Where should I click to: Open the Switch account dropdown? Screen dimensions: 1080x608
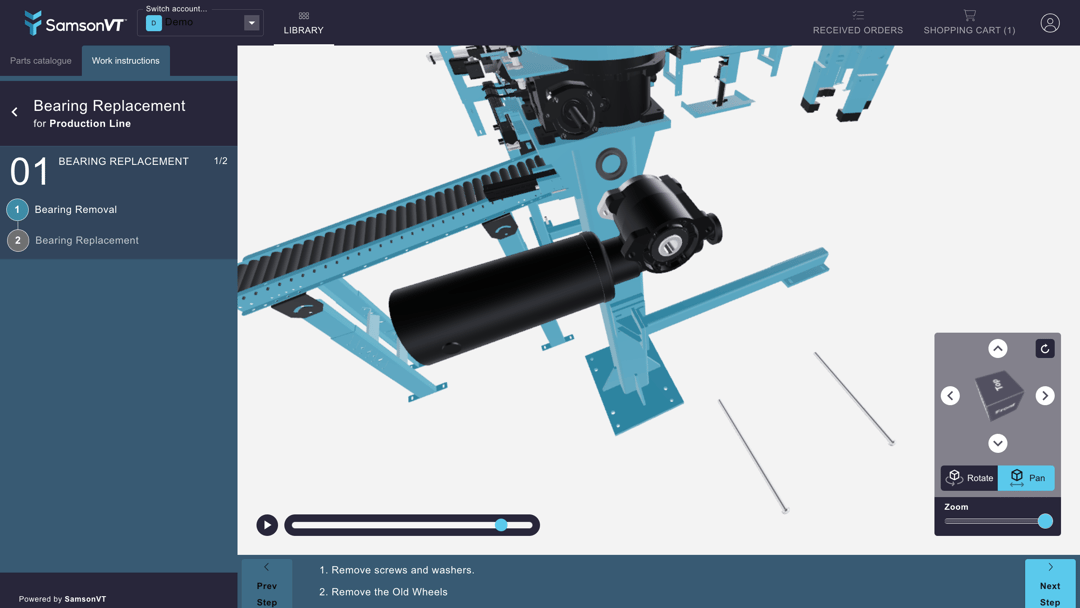pyautogui.click(x=252, y=21)
